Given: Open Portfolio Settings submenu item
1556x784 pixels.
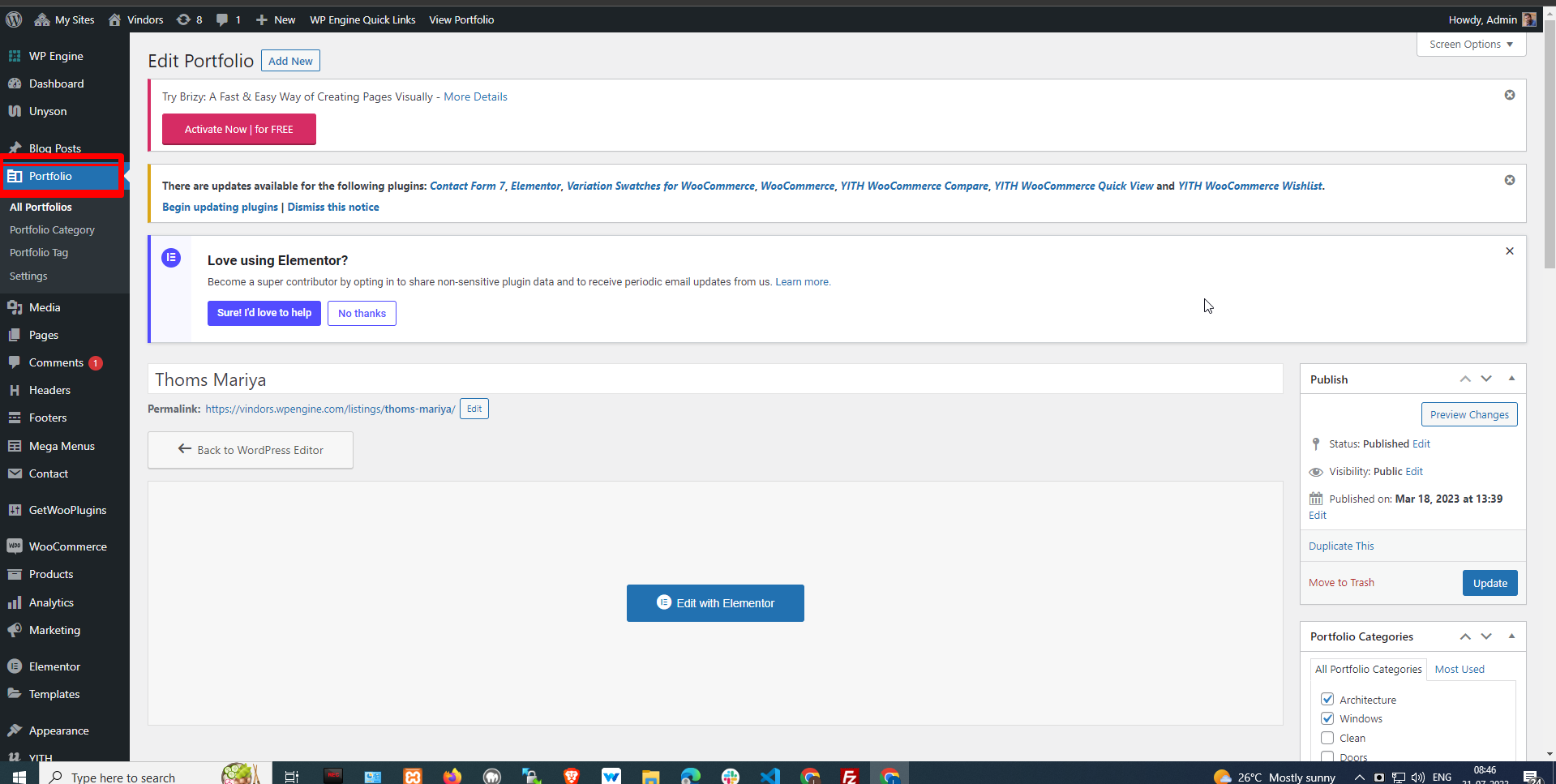Looking at the screenshot, I should pos(28,276).
